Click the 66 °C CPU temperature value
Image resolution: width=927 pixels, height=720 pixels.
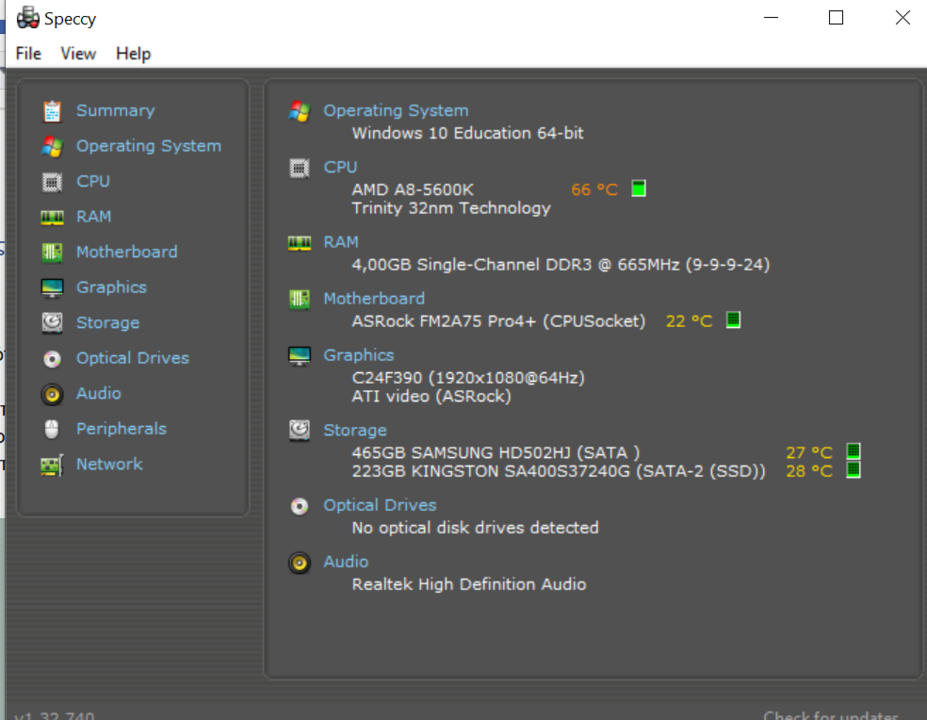pos(594,190)
